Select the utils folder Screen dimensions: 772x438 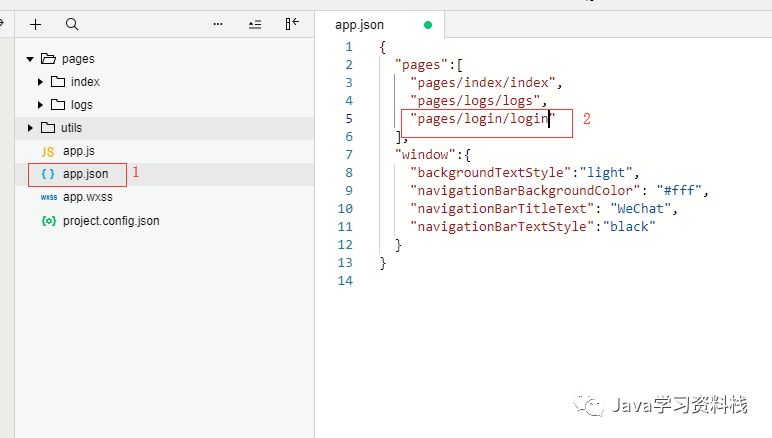point(71,128)
